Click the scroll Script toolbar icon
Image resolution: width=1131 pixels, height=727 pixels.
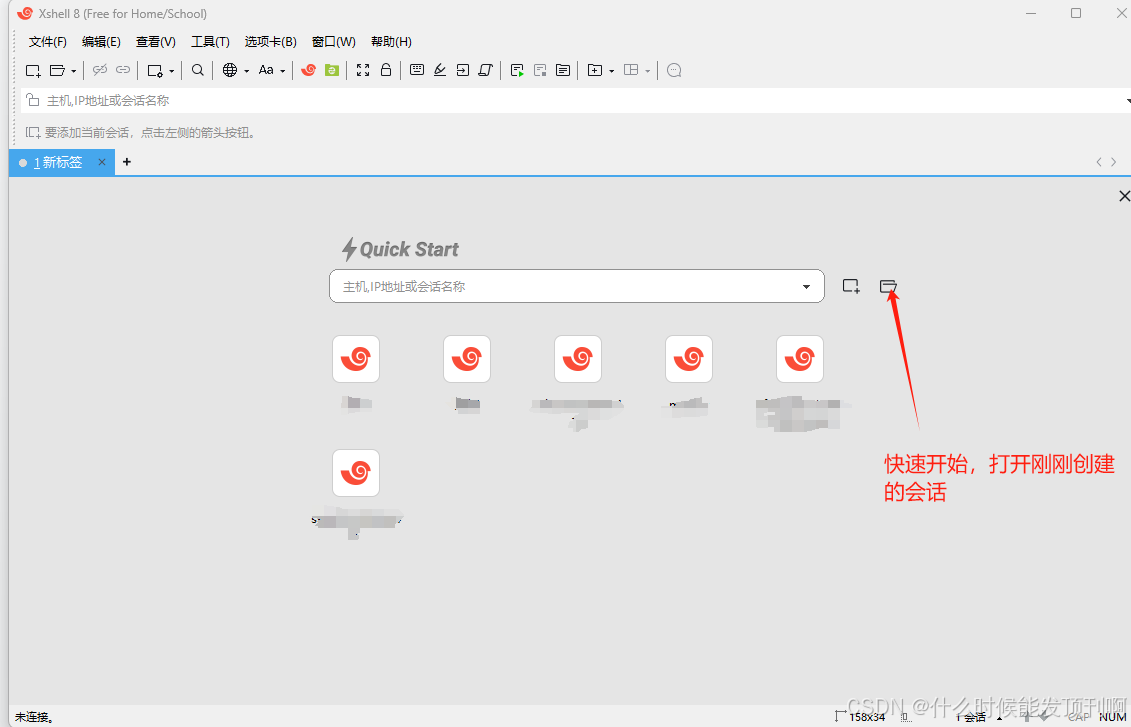coord(485,70)
